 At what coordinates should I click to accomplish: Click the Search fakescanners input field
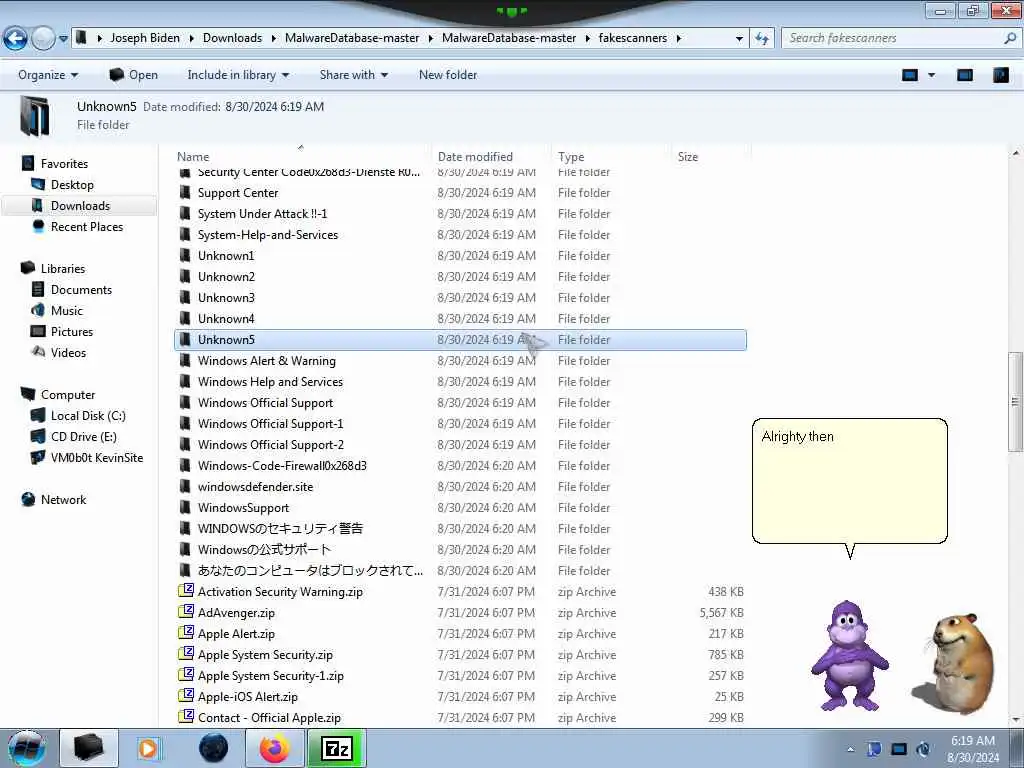895,38
